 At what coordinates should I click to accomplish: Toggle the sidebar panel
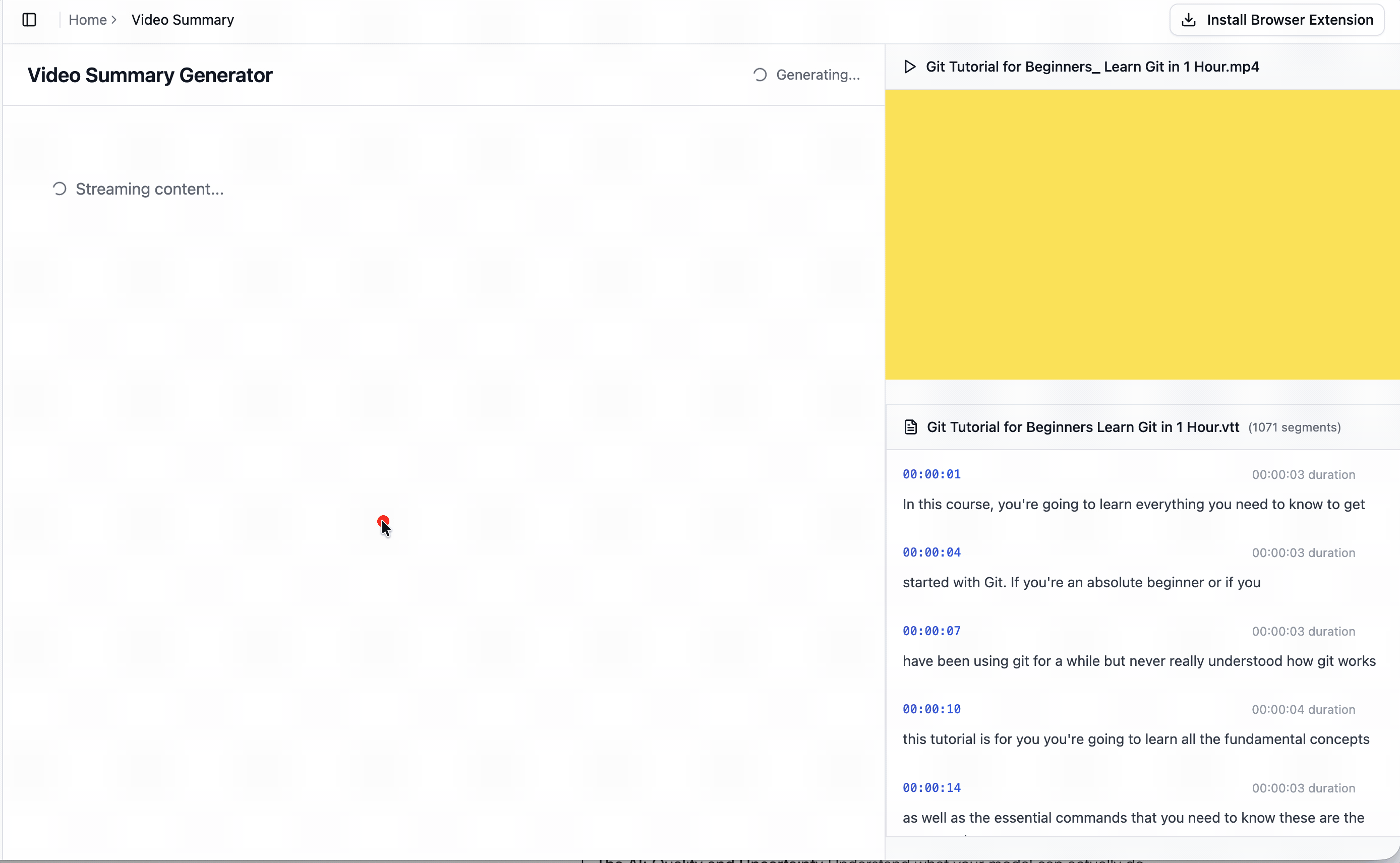coord(29,19)
